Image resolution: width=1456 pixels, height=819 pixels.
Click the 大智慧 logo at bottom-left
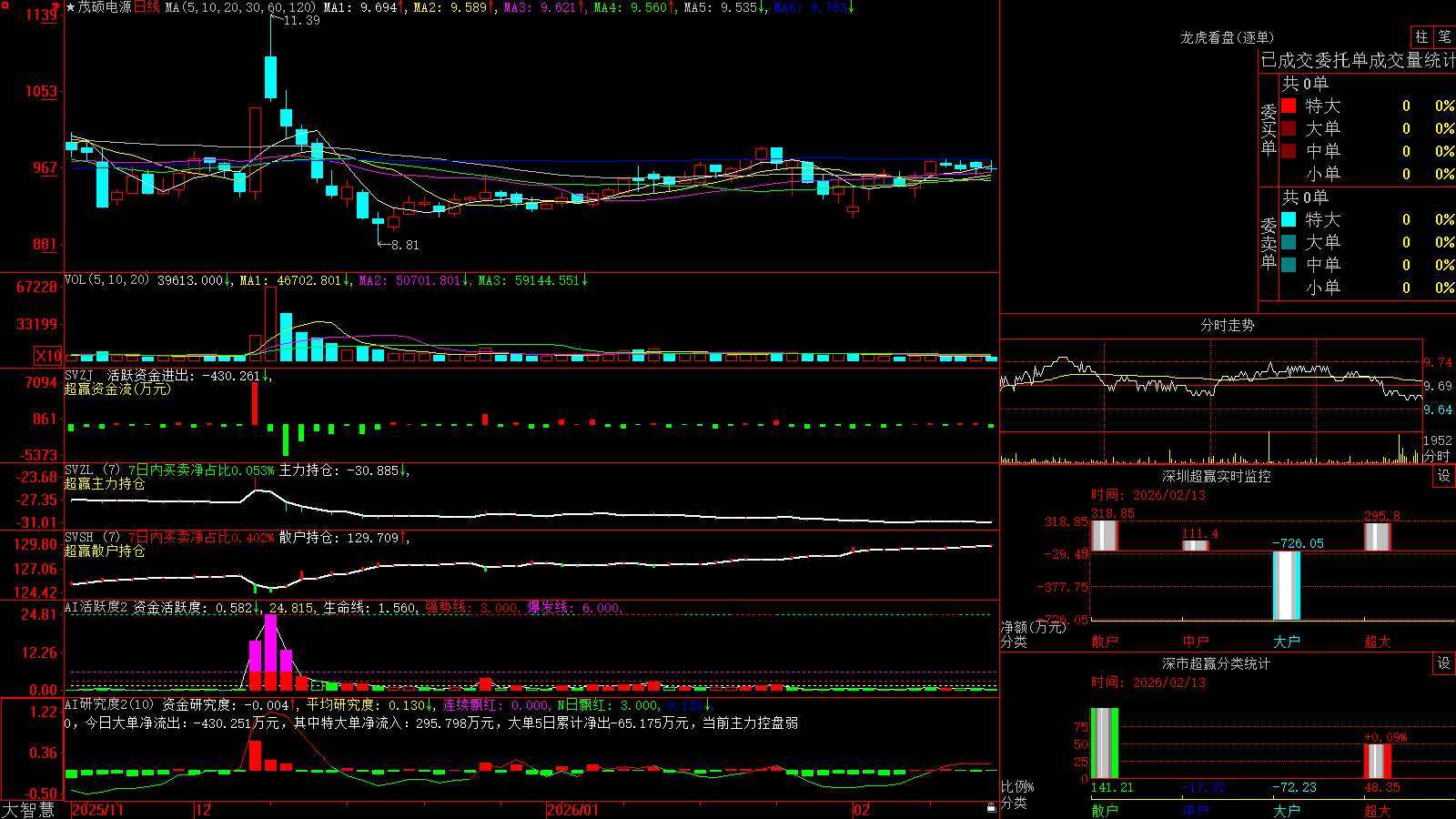tap(28, 809)
